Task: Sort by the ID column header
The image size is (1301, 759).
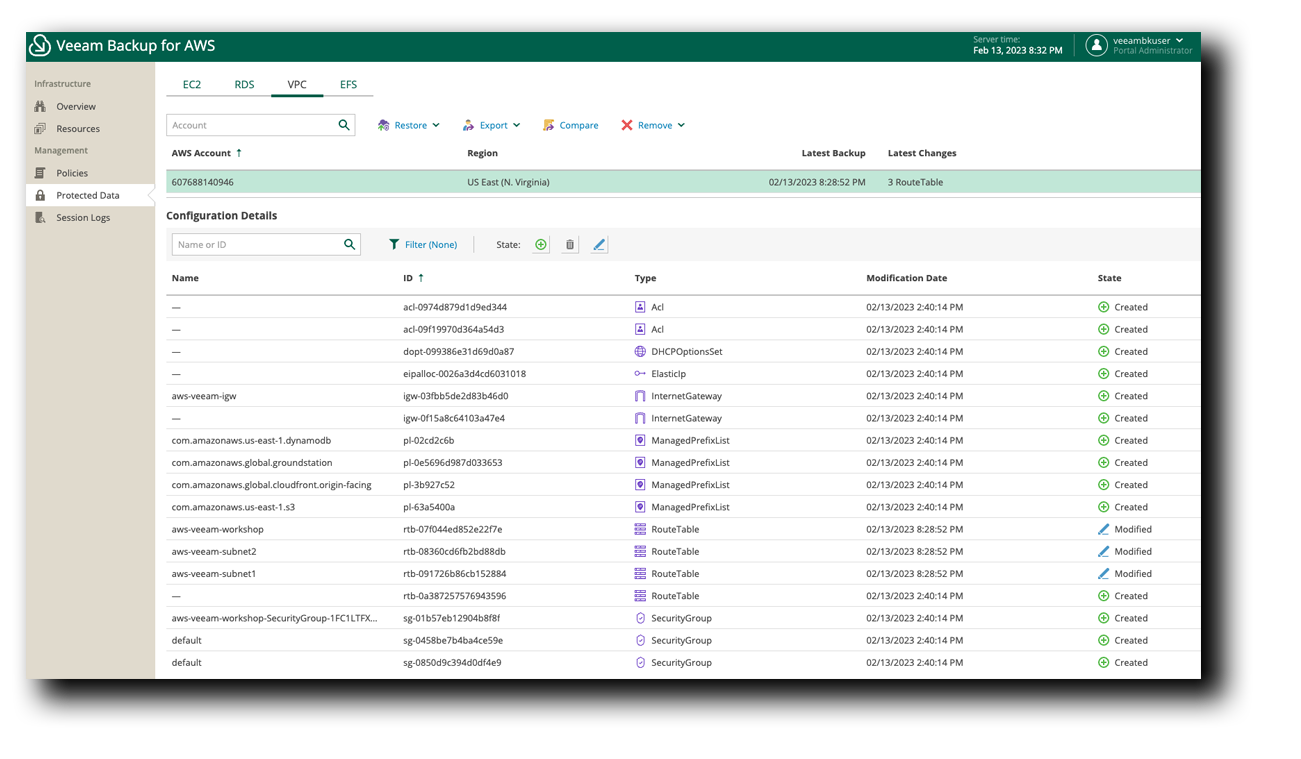Action: [414, 278]
